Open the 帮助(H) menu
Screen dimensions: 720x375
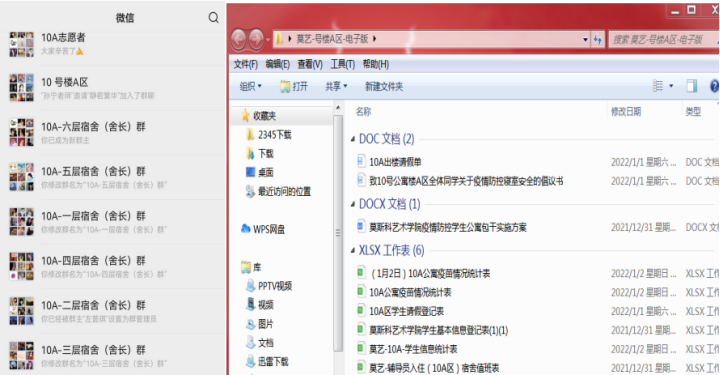(x=376, y=64)
